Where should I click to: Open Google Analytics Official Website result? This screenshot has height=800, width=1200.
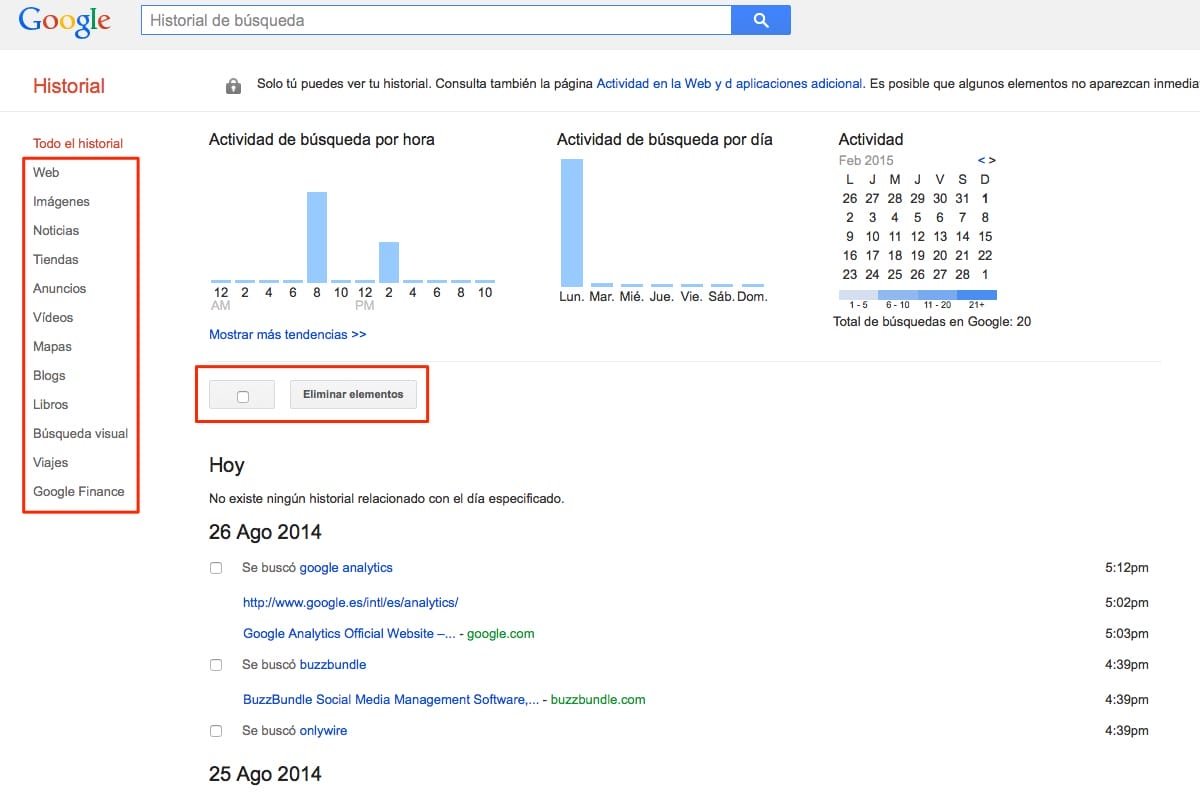coord(350,634)
